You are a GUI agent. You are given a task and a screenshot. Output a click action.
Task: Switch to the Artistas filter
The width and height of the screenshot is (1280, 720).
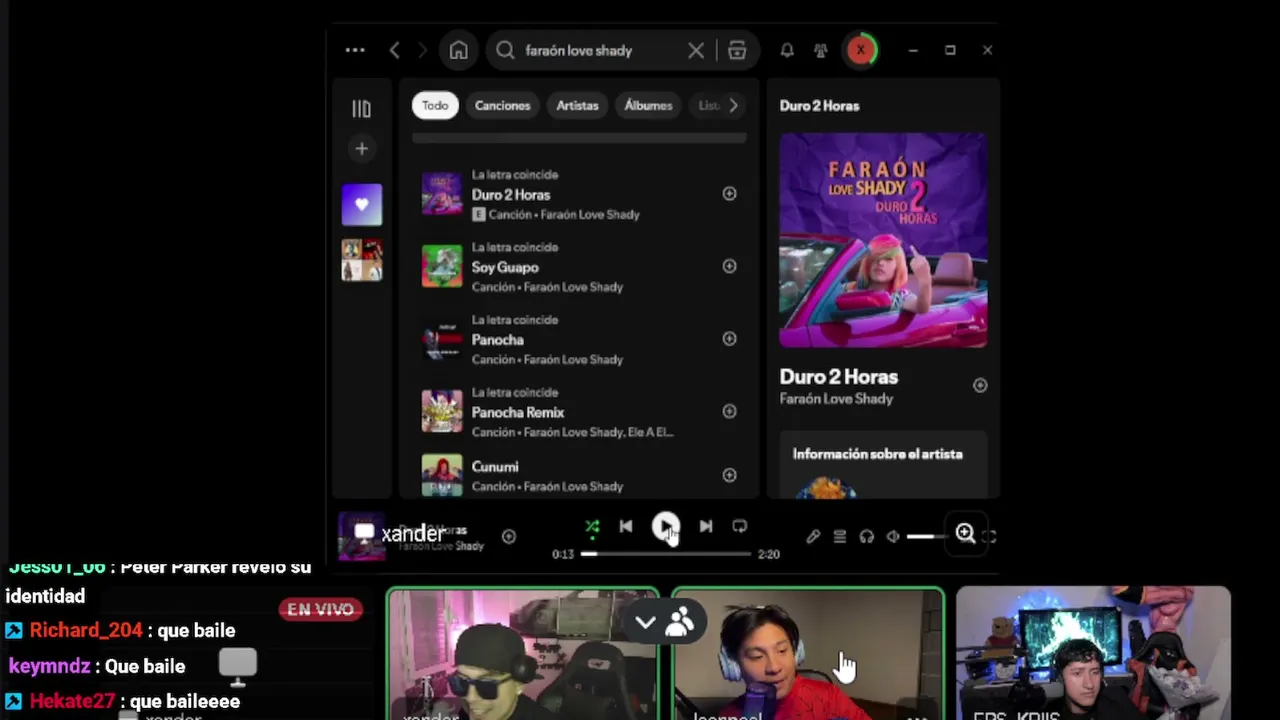(577, 105)
